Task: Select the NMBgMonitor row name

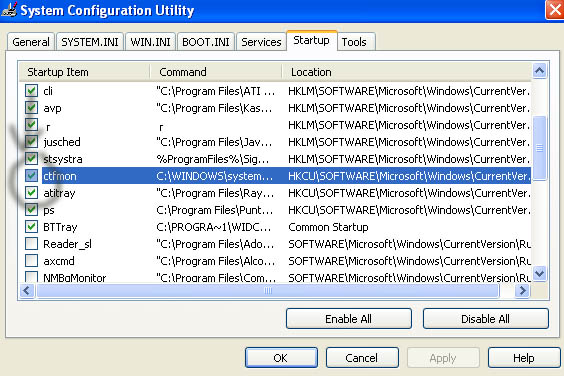Action: [x=74, y=277]
